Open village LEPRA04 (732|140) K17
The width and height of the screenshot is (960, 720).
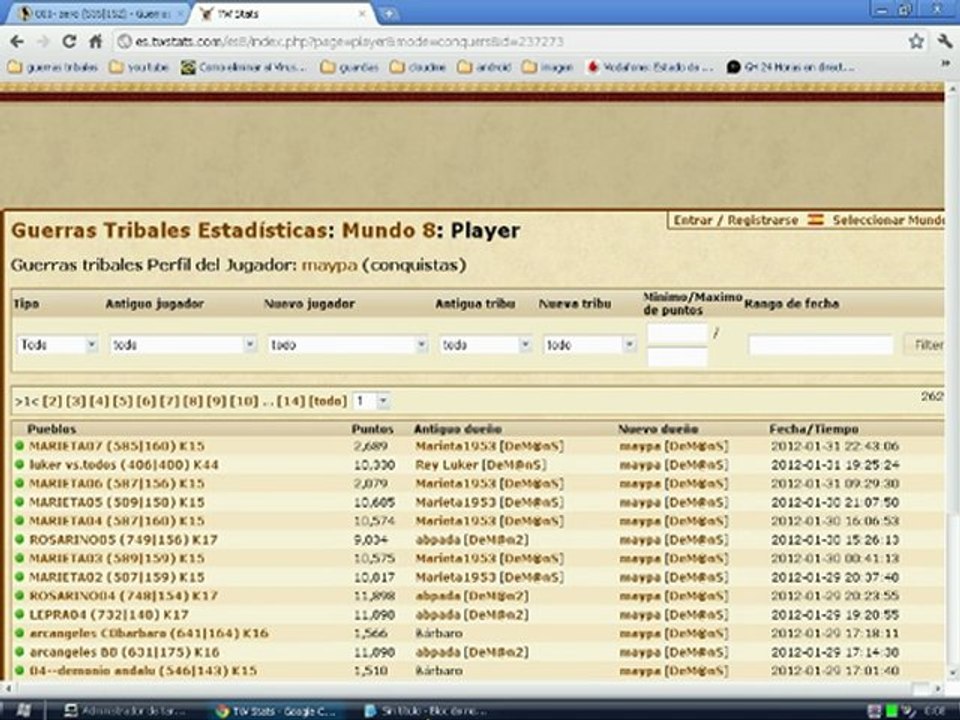pos(109,615)
